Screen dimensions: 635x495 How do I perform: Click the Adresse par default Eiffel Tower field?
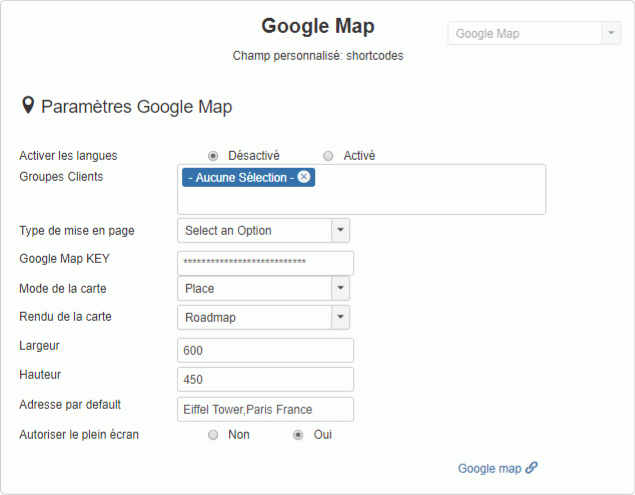(x=265, y=409)
